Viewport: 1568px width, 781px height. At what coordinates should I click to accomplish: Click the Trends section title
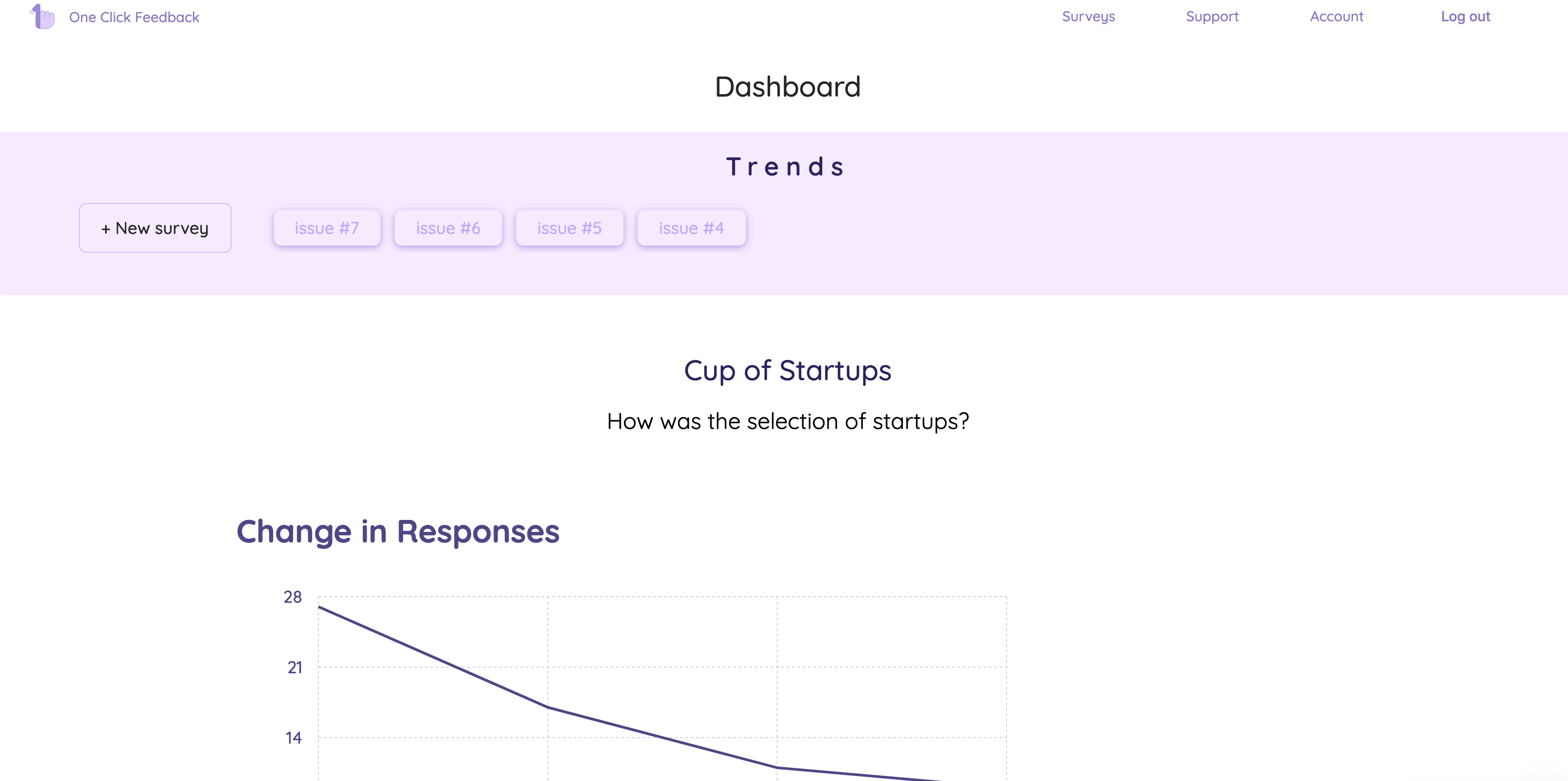(x=784, y=167)
